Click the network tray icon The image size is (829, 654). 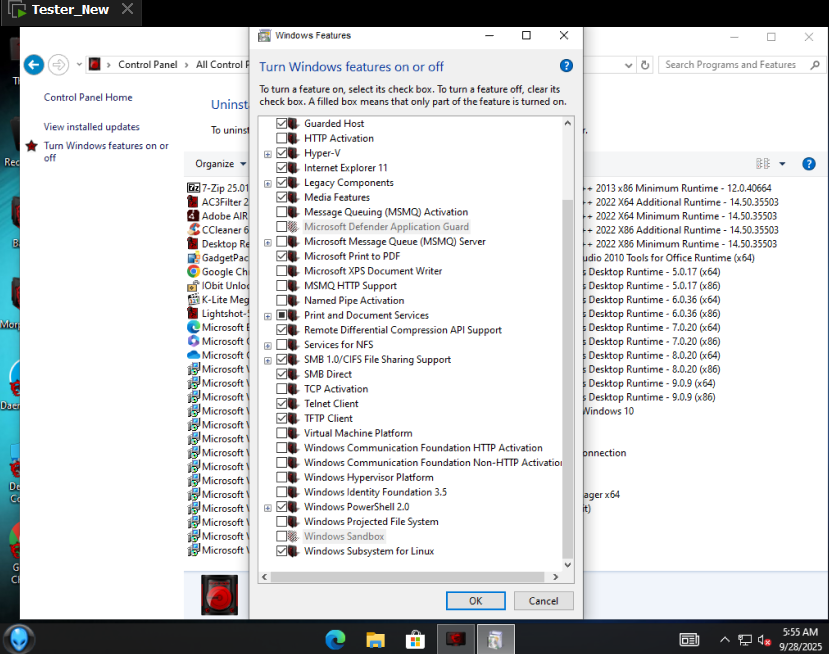(x=744, y=640)
